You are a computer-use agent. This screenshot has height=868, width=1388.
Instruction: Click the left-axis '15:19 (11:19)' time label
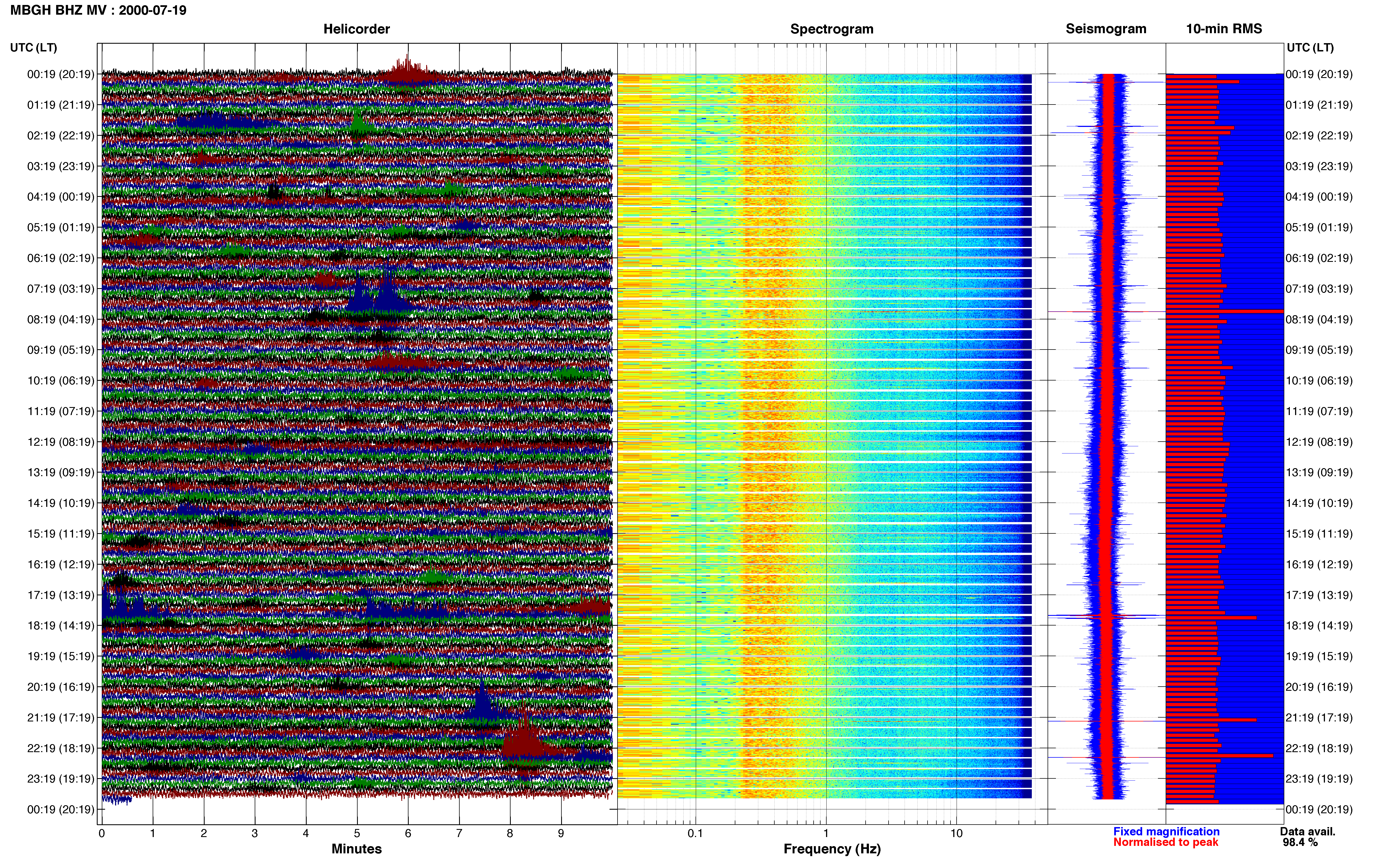[x=60, y=534]
